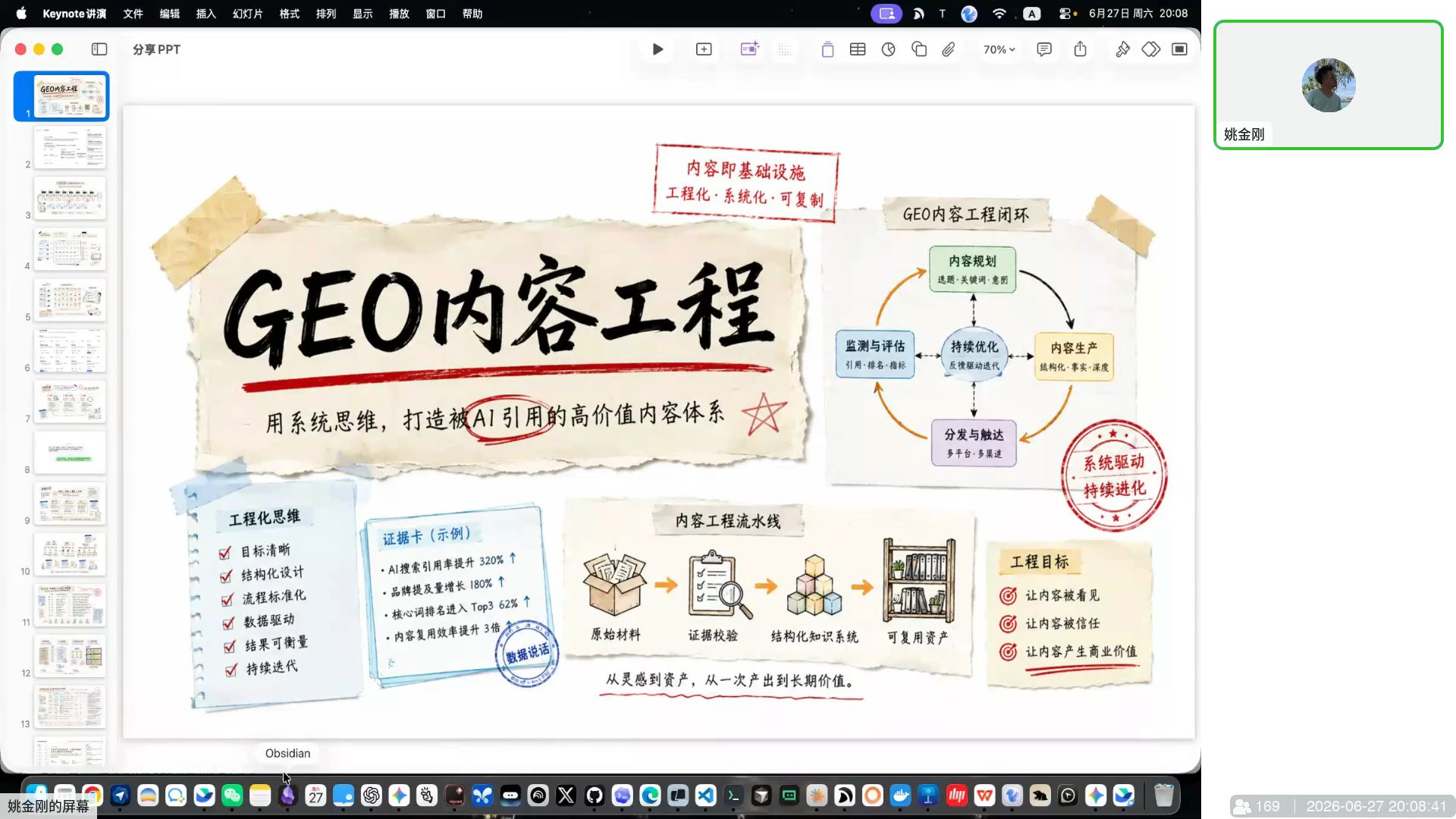Open the 格式 menu in the menu bar
Viewport: 1456px width, 819px height.
pos(290,14)
